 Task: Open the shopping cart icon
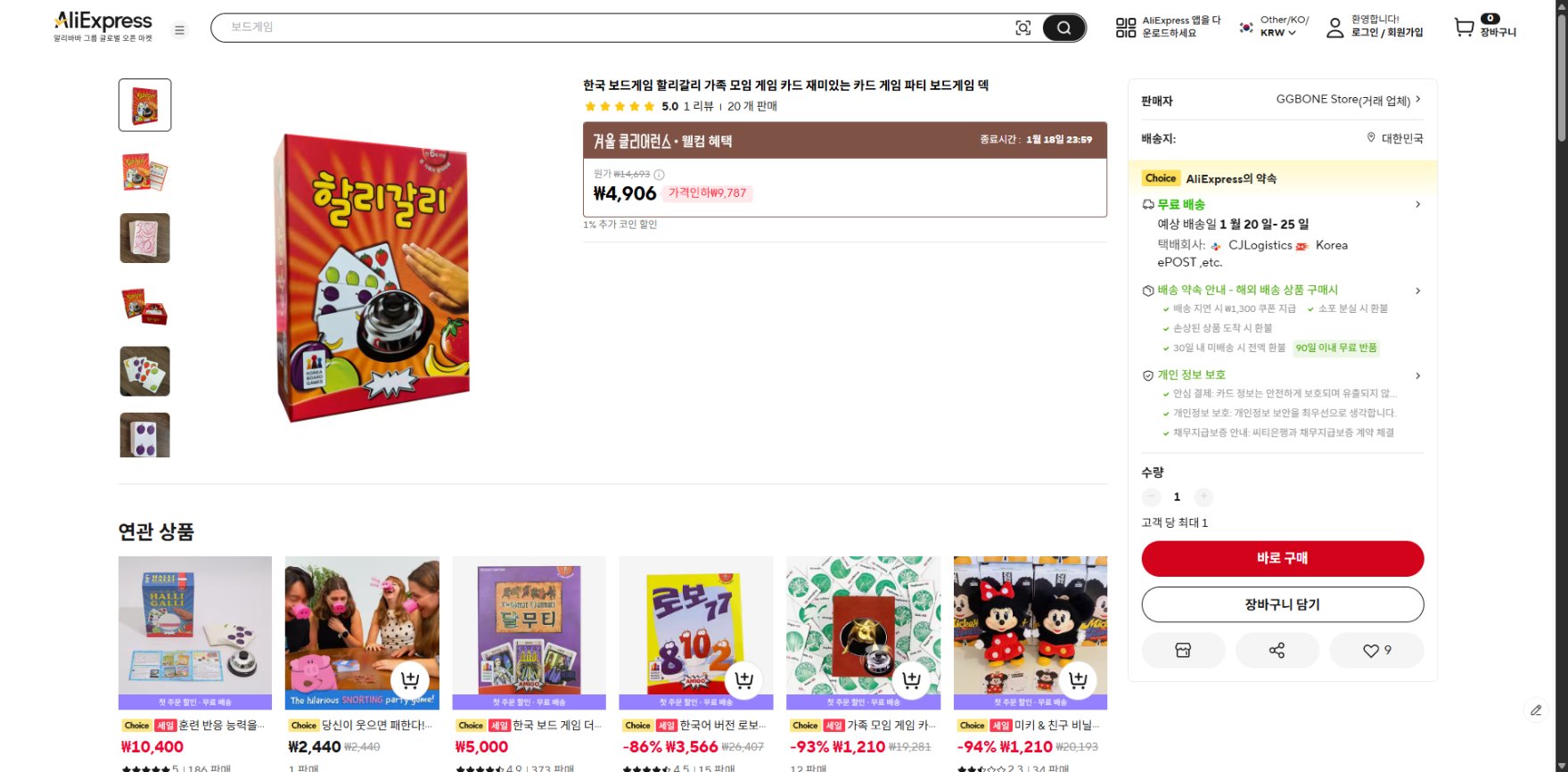coord(1464,28)
